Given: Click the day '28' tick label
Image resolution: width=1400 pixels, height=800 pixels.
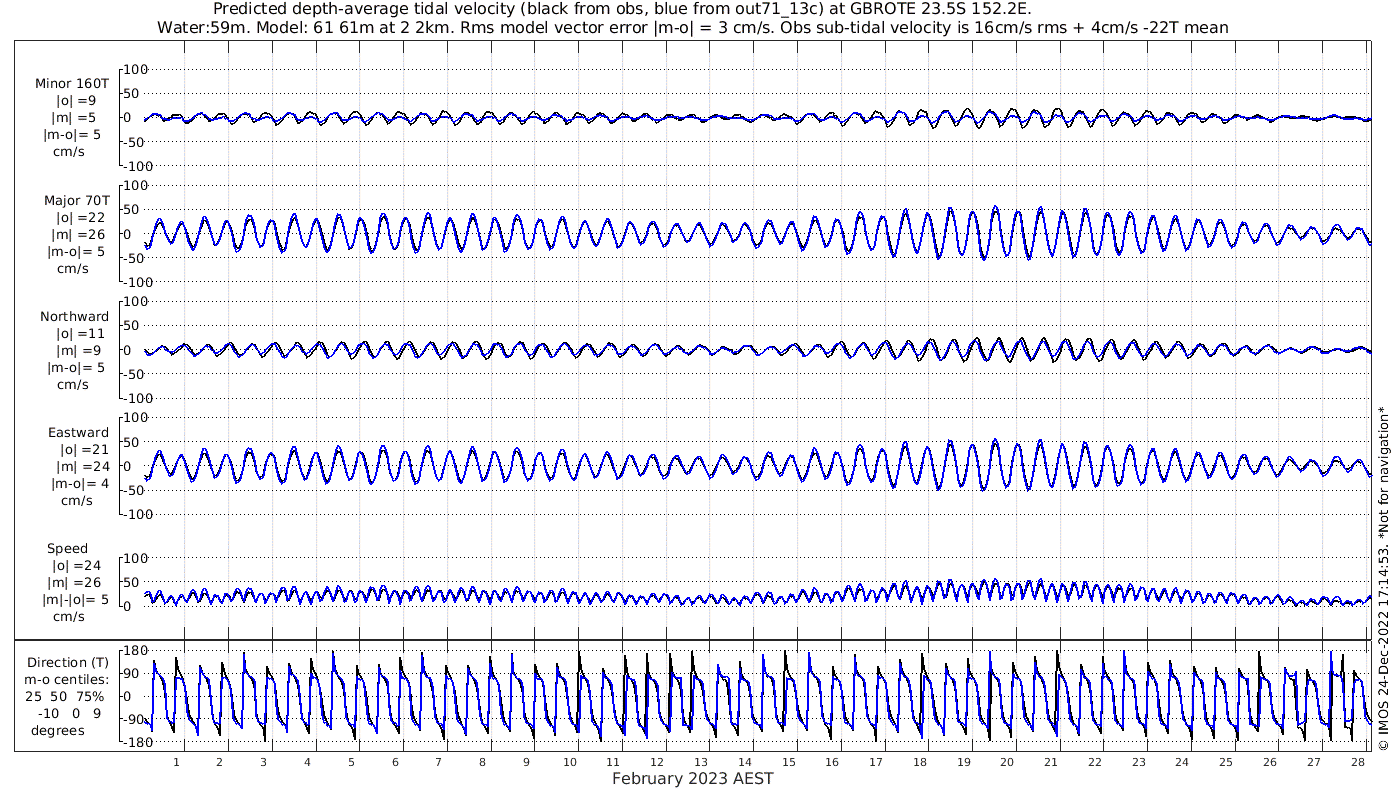Looking at the screenshot, I should [x=1357, y=762].
